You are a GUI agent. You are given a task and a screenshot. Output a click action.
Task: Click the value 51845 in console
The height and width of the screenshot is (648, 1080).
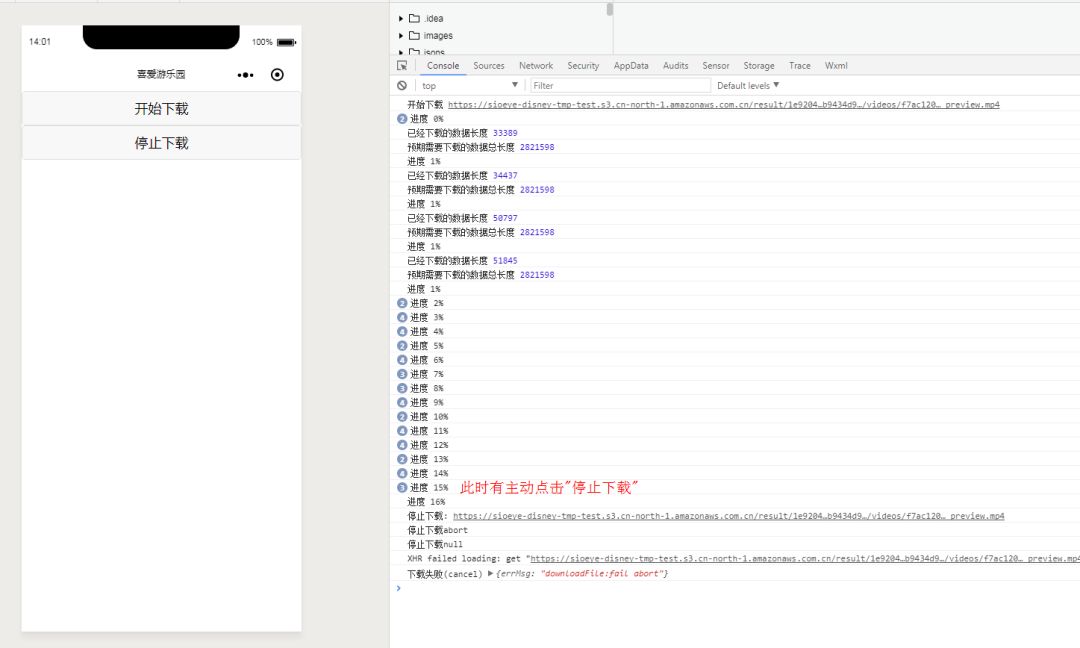(505, 261)
